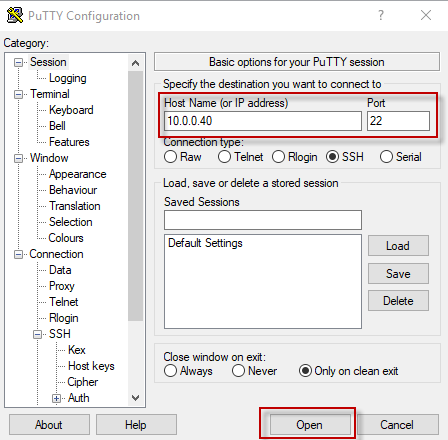Image resolution: width=448 pixels, height=440 pixels.
Task: Click the Delete session button
Action: [398, 301]
